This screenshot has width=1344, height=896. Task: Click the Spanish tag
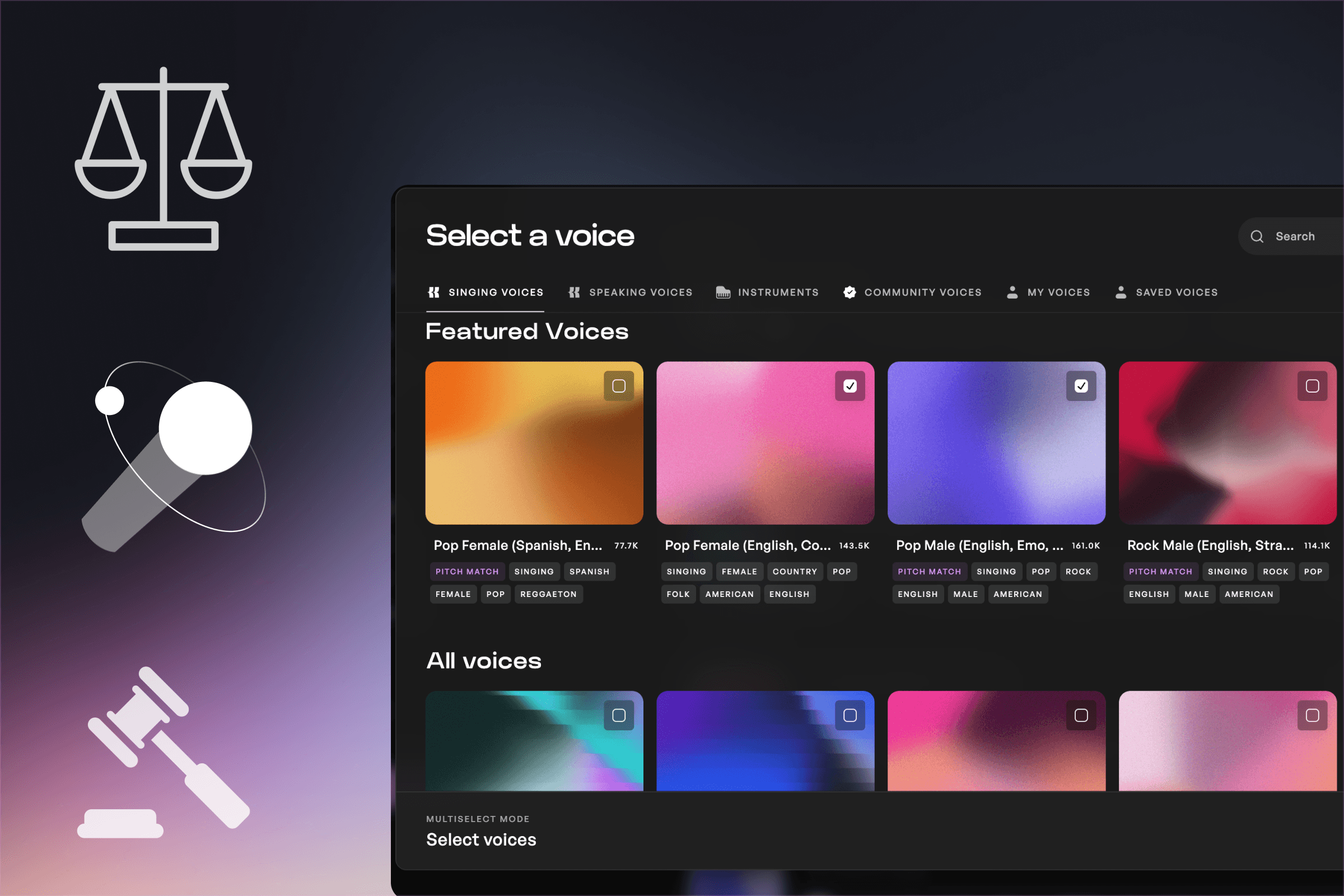click(590, 572)
